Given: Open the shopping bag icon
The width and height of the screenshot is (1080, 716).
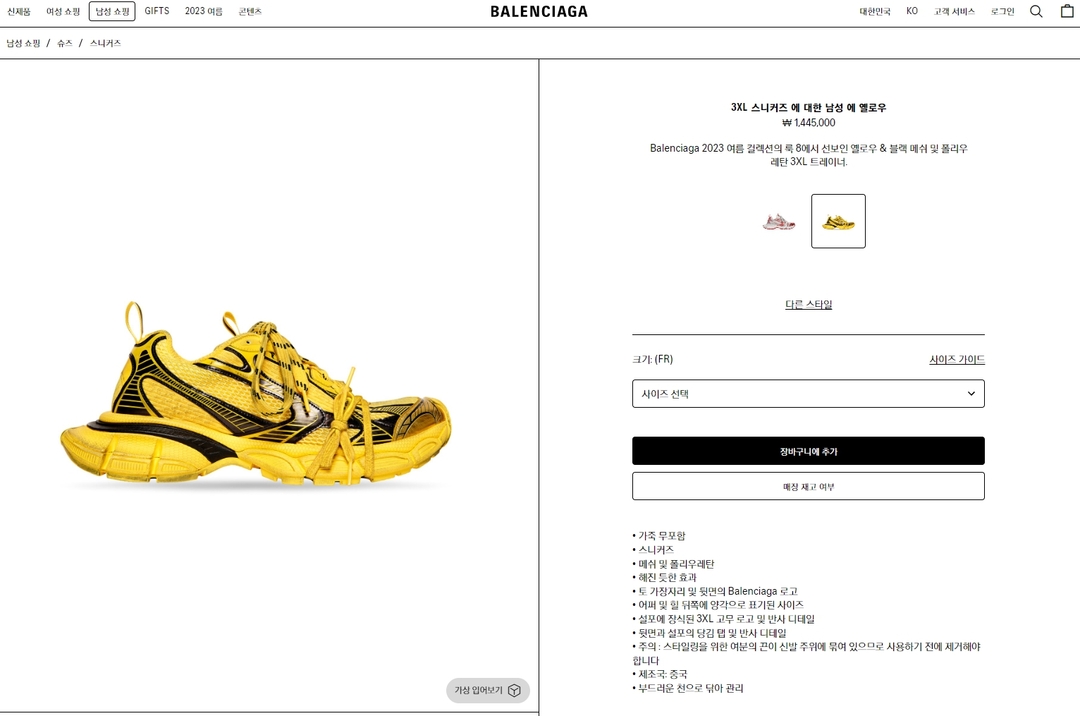Looking at the screenshot, I should (1068, 10).
